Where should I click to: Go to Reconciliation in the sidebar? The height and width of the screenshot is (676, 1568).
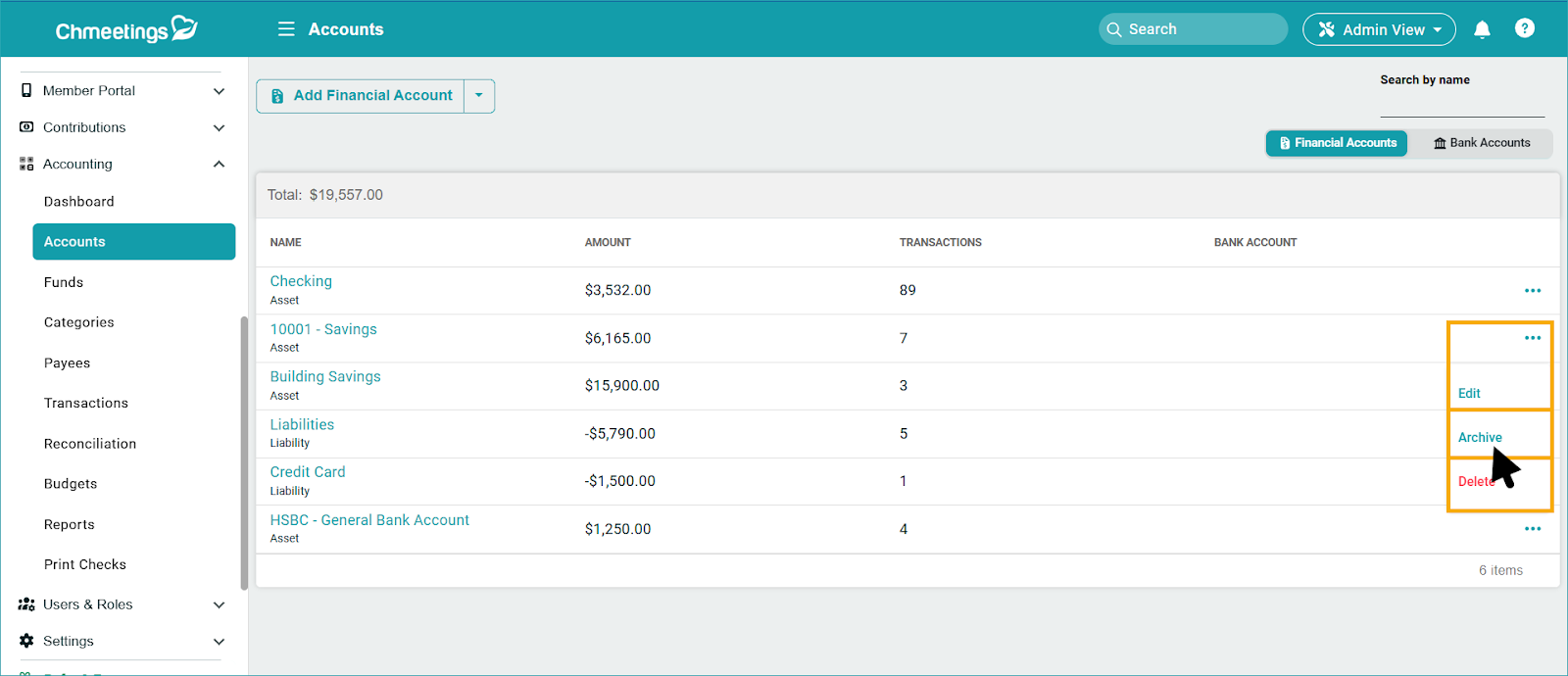point(90,444)
